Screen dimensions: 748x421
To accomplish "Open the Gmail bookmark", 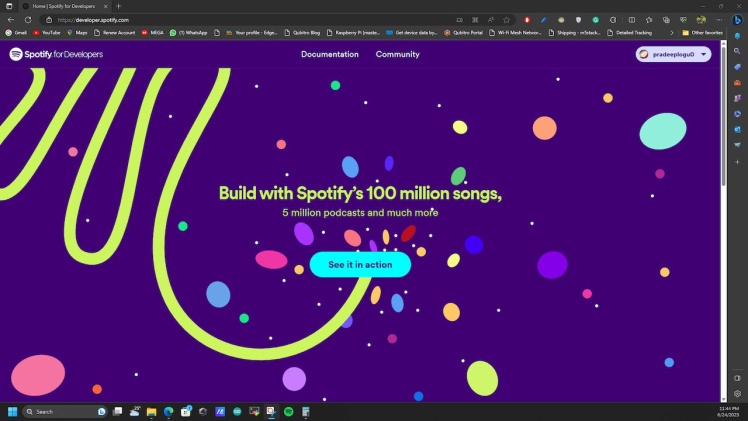I will (x=16, y=33).
